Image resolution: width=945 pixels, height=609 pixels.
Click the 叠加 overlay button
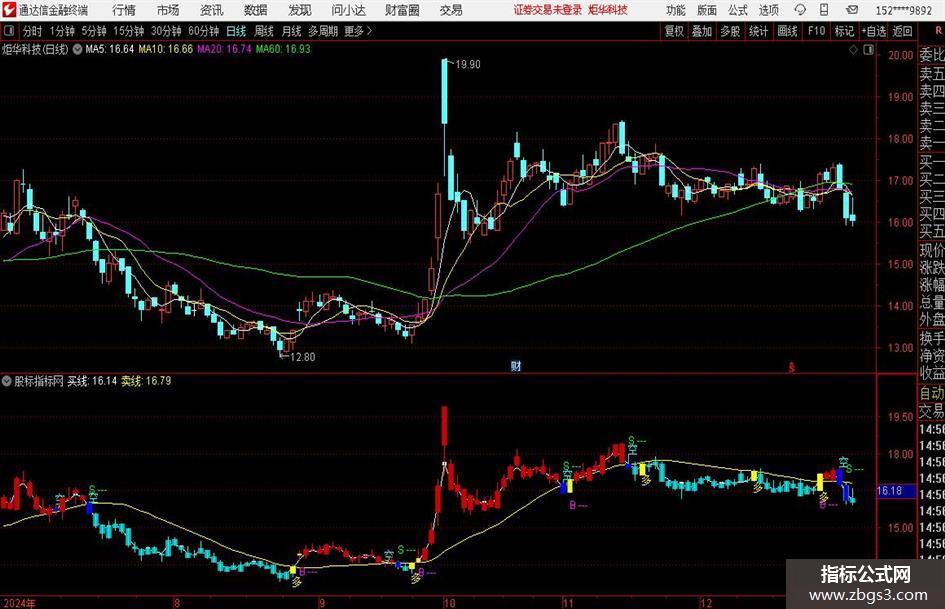[702, 31]
